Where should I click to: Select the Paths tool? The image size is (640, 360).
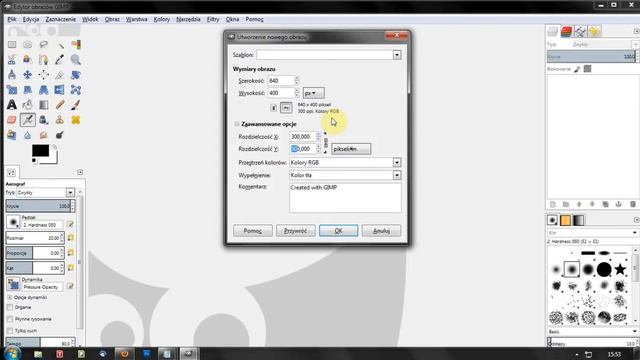[x=44, y=60]
